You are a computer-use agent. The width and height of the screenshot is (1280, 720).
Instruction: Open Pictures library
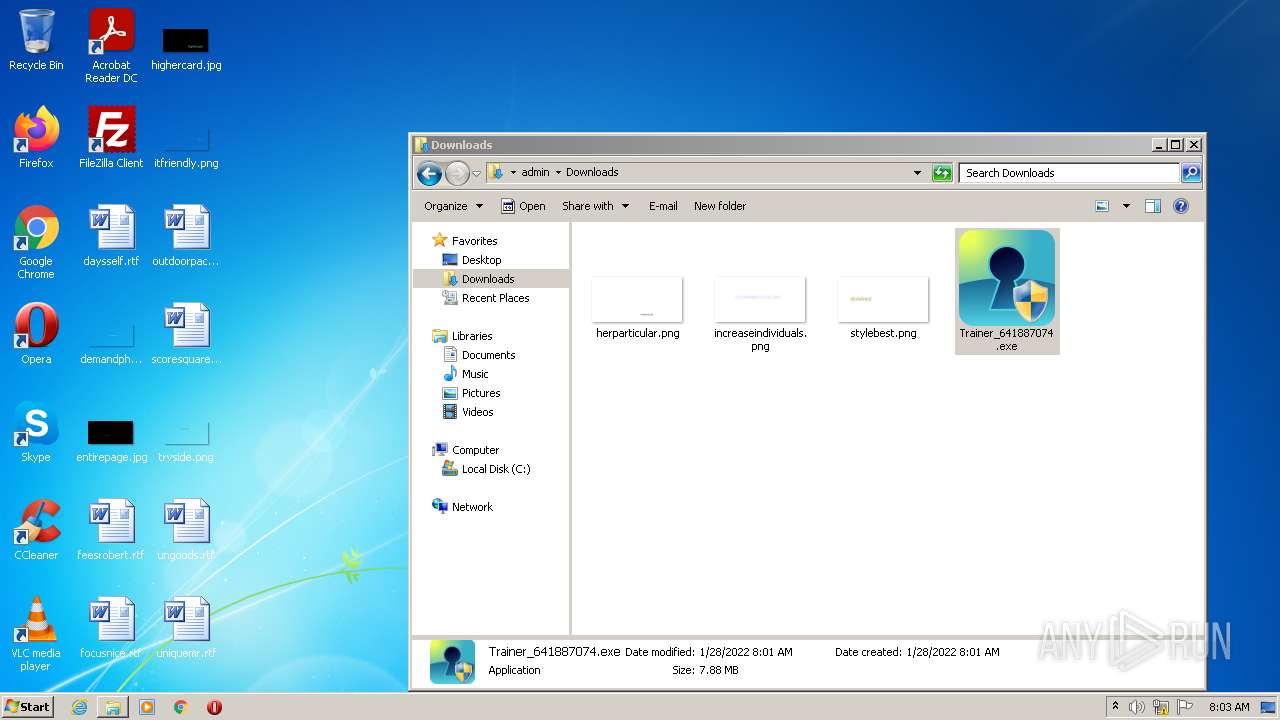(481, 393)
